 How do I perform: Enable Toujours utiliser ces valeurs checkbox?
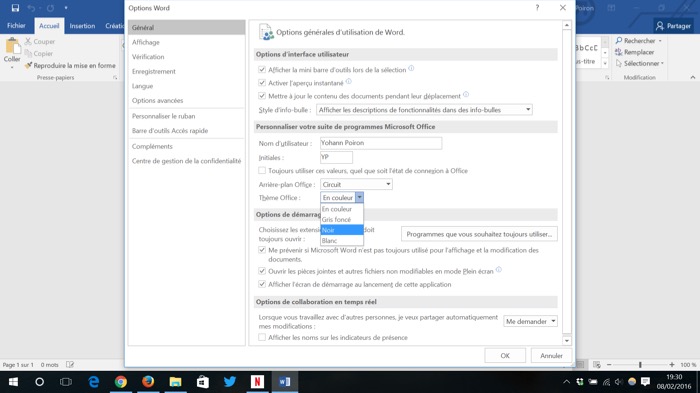pyautogui.click(x=262, y=171)
